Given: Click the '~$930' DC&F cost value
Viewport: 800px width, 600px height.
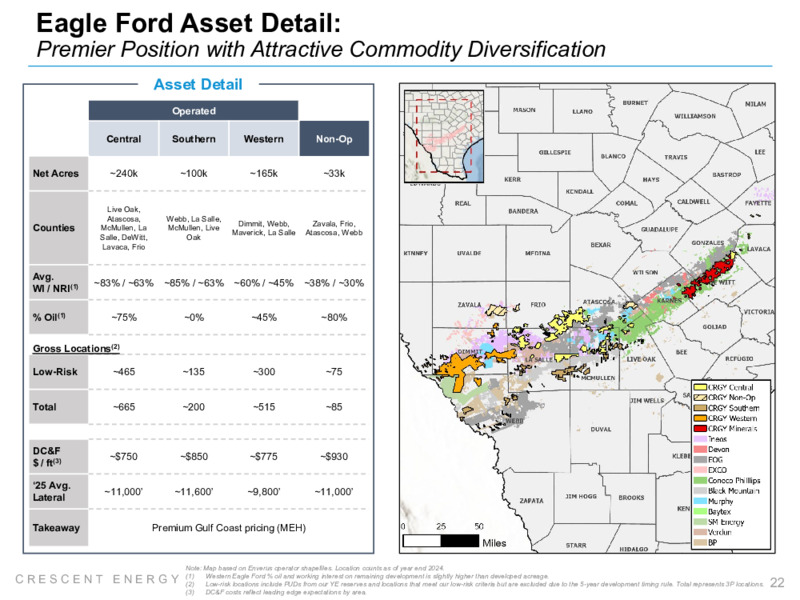Looking at the screenshot, I should click(x=334, y=457).
